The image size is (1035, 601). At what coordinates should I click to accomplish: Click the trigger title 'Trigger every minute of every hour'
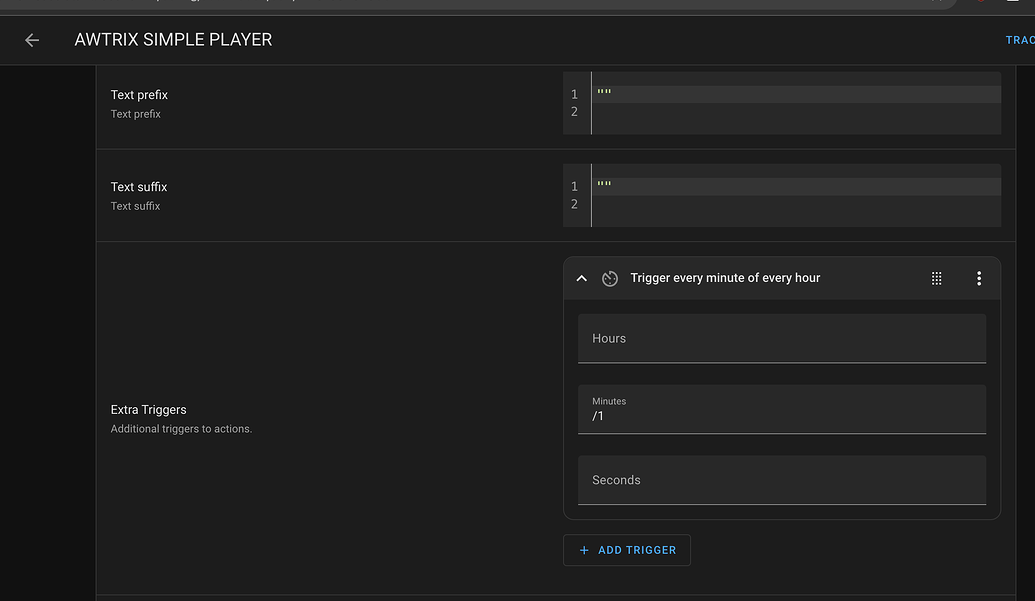tap(725, 278)
